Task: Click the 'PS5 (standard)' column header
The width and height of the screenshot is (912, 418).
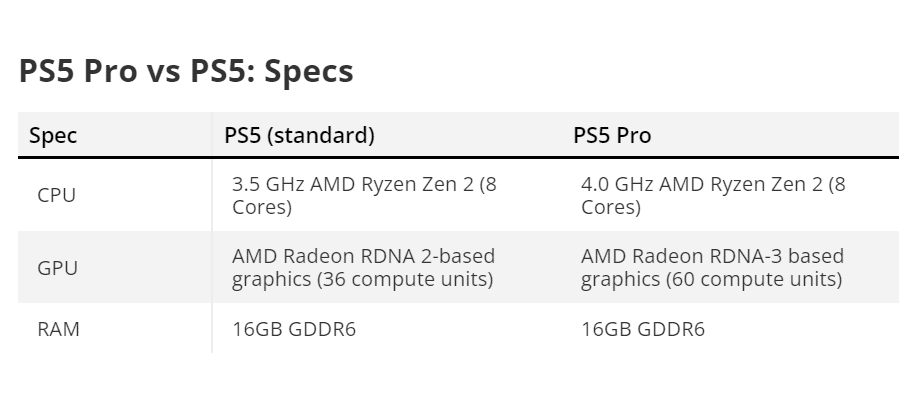Action: 300,135
